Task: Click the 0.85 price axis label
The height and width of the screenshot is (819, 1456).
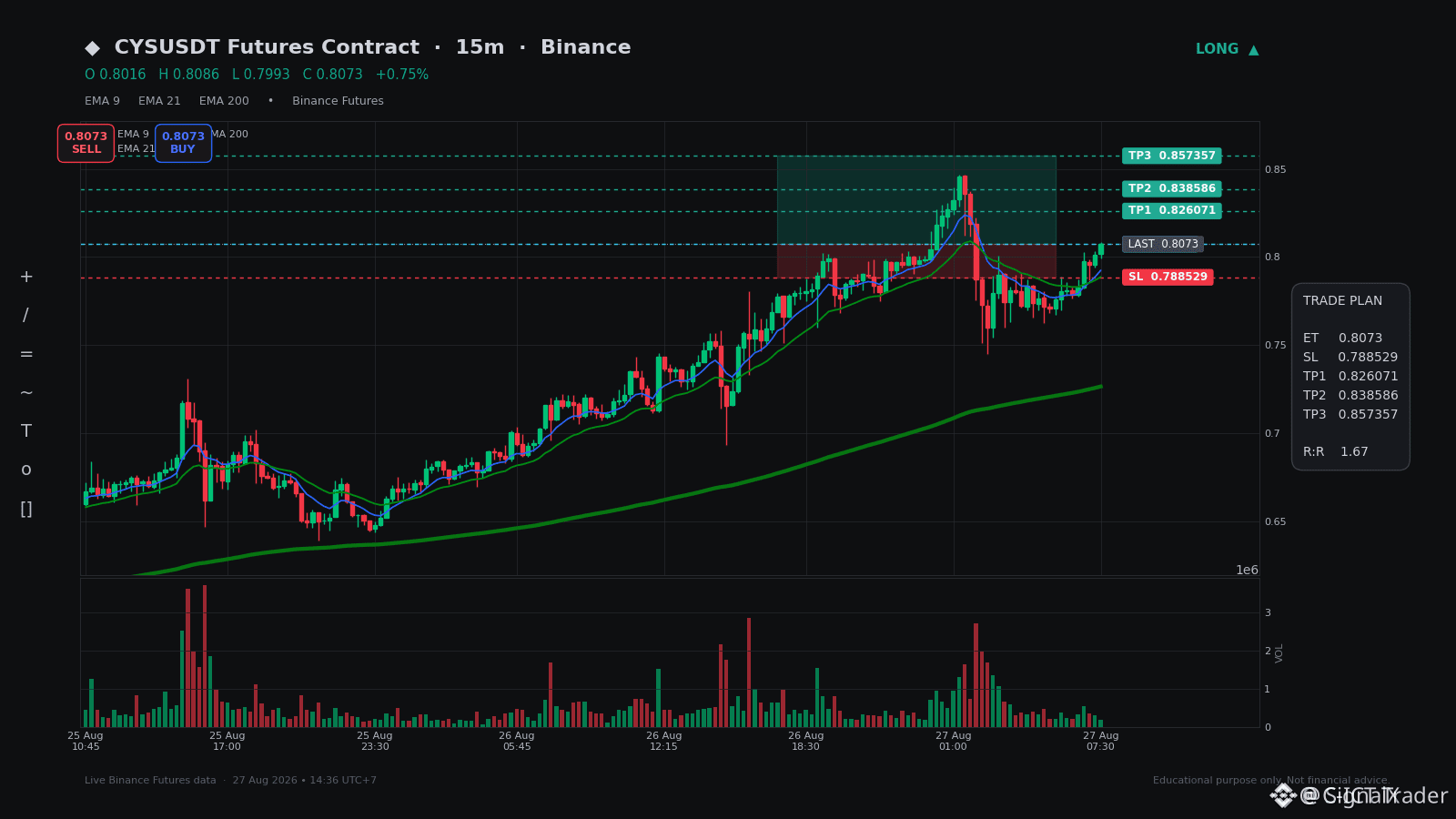Action: (1275, 169)
